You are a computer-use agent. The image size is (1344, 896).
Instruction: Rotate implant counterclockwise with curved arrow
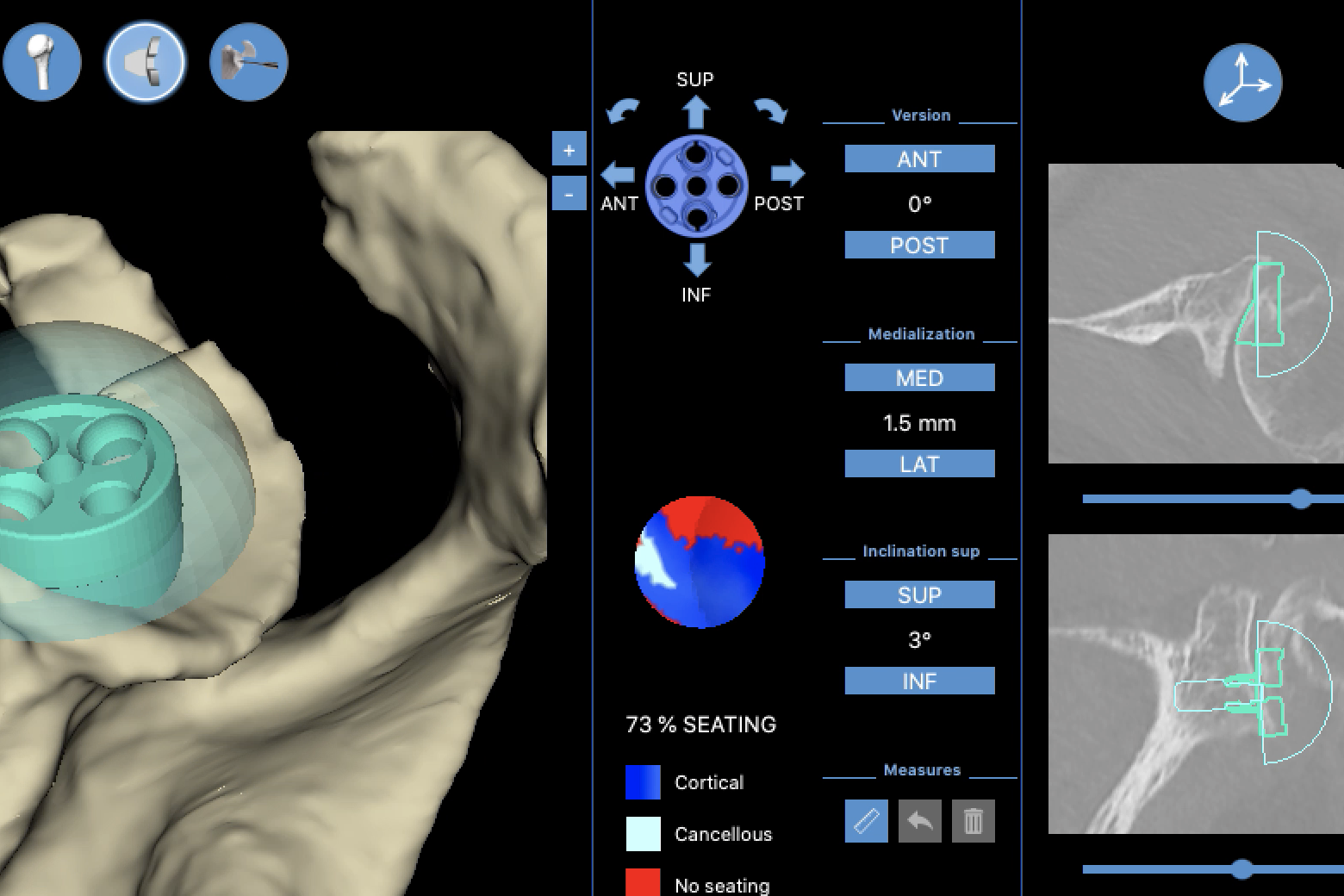pyautogui.click(x=623, y=111)
